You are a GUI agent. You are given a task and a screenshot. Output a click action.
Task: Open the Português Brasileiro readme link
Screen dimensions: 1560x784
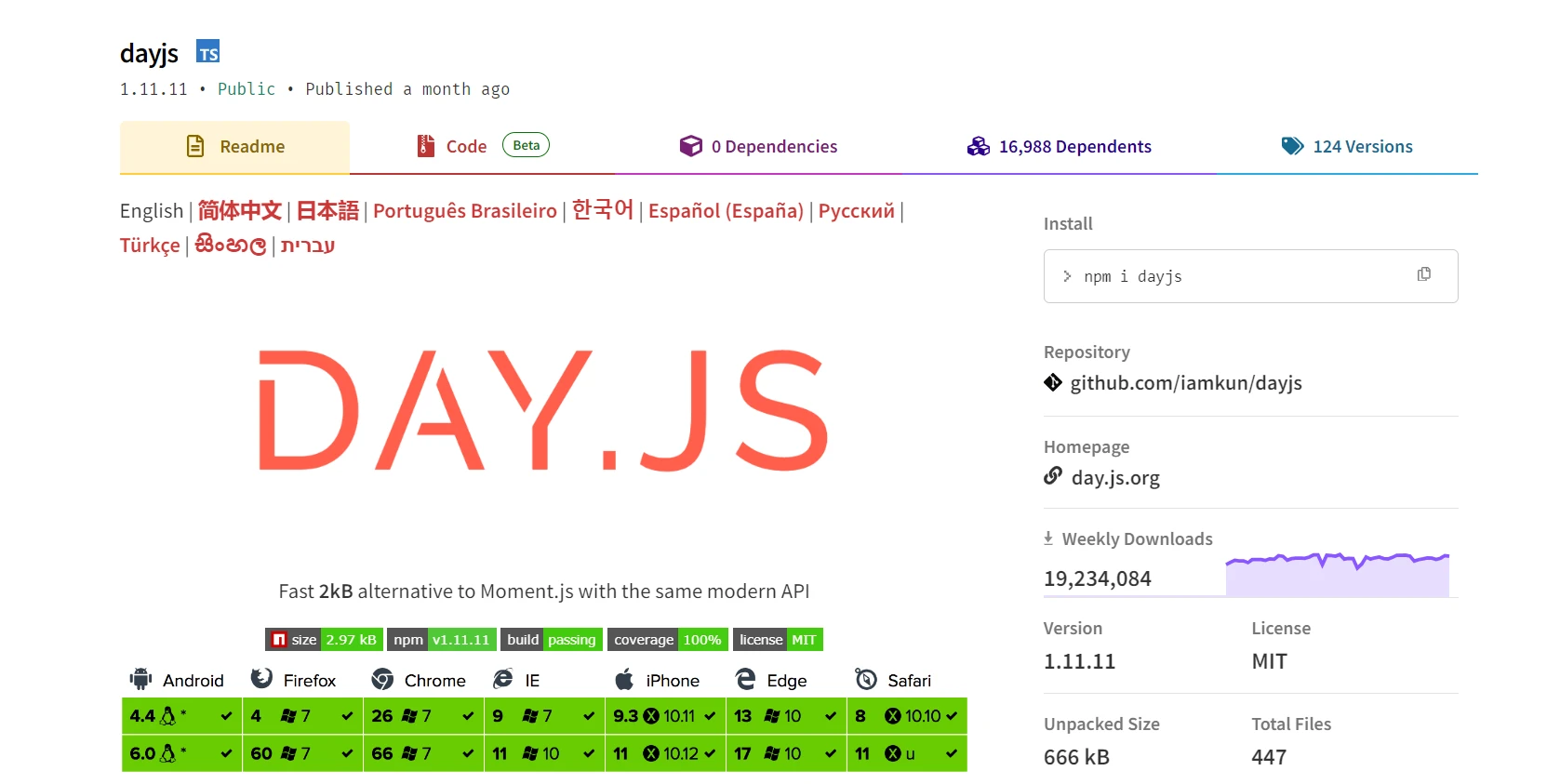tap(465, 211)
